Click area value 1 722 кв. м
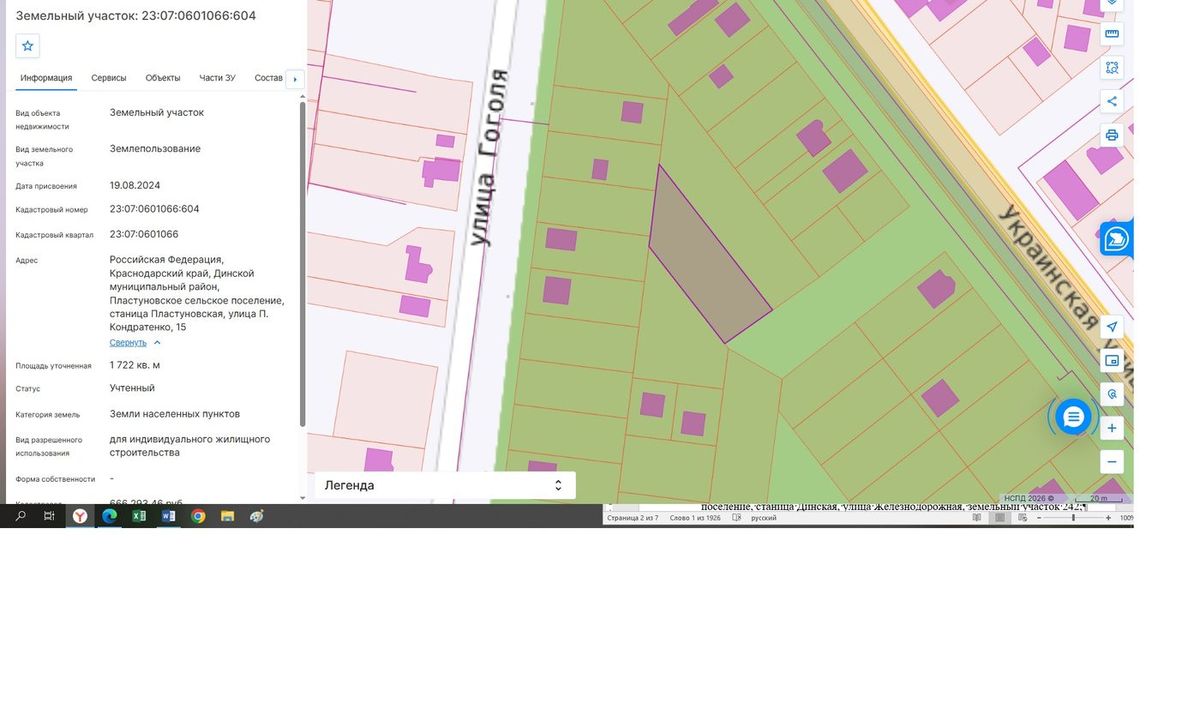1200x721 pixels. (x=135, y=365)
